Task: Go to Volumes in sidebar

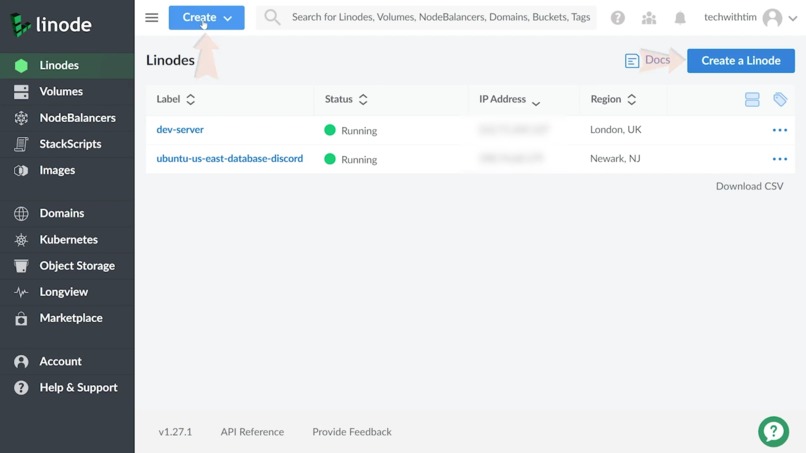Action: tap(67, 92)
